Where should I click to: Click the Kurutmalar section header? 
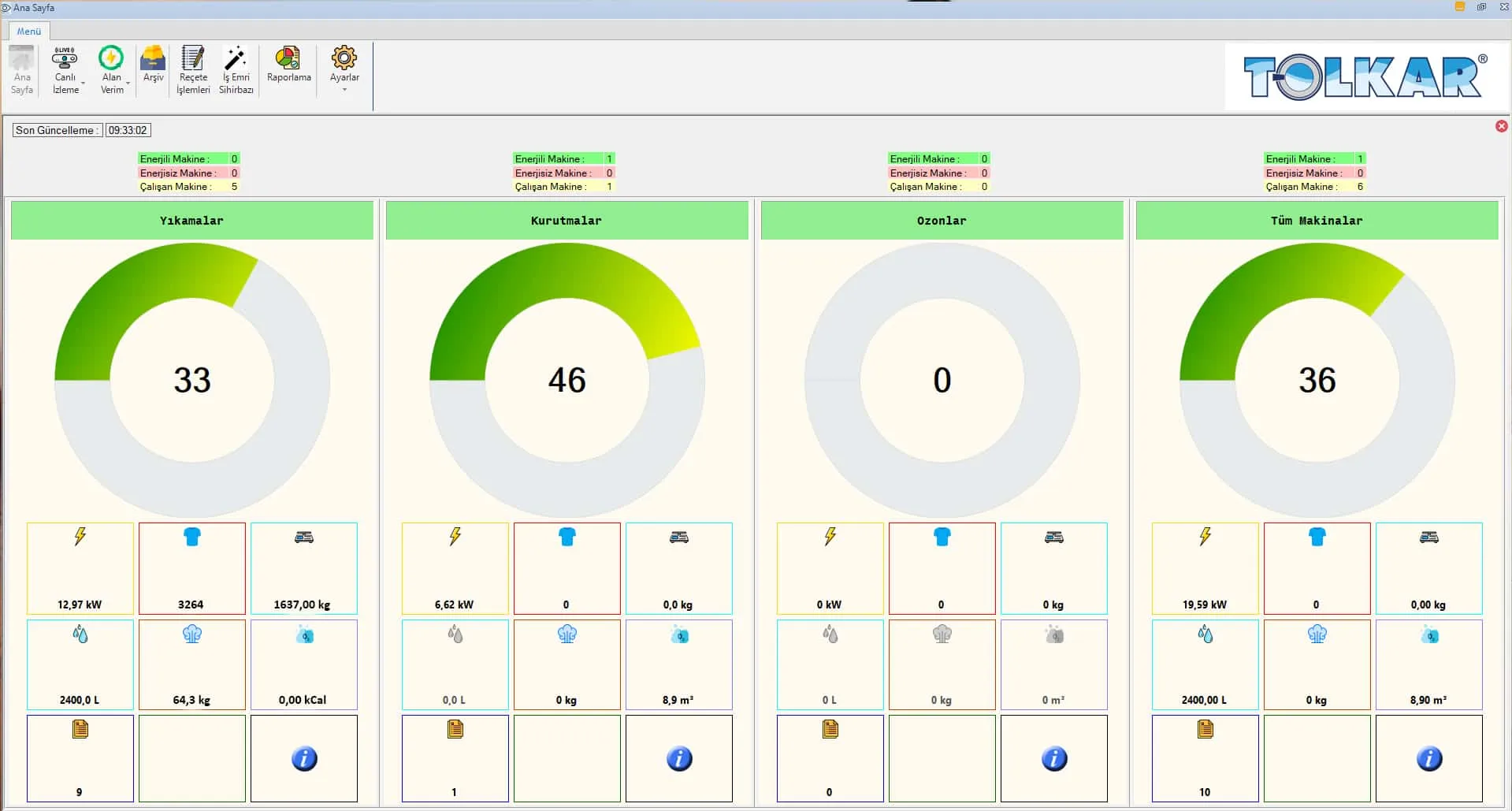(x=567, y=221)
